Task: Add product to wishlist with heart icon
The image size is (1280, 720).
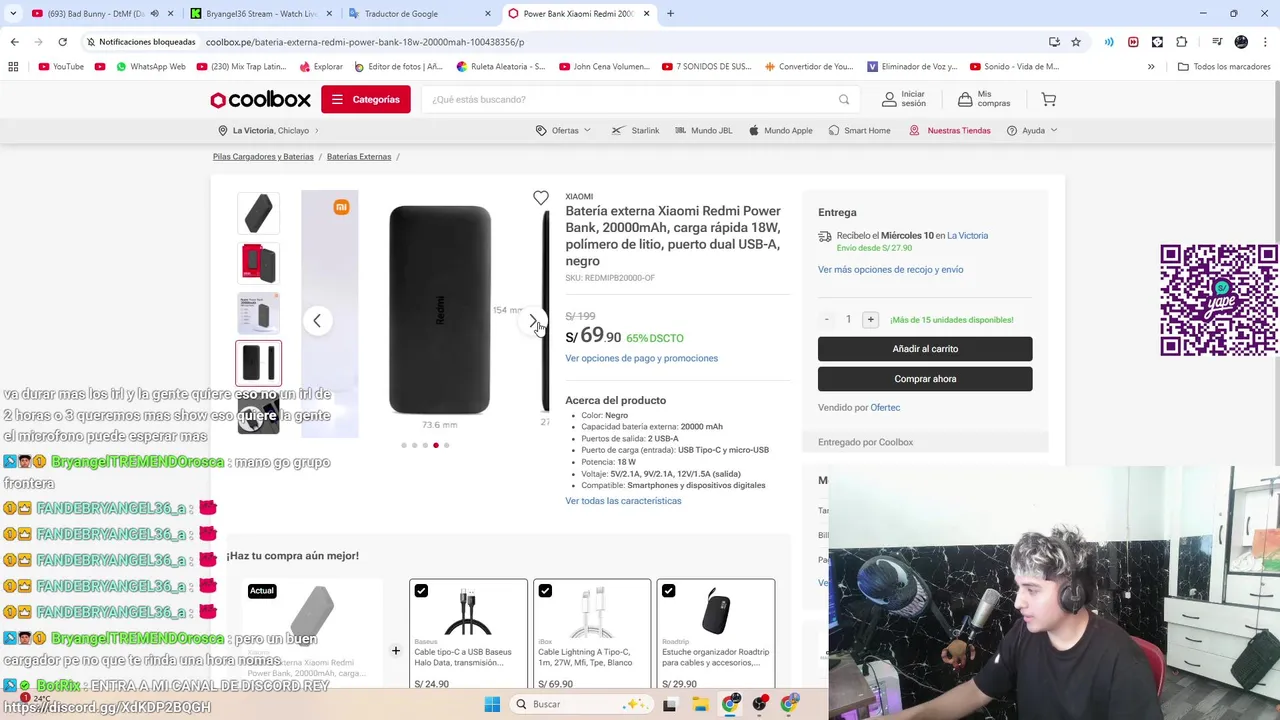Action: [540, 198]
